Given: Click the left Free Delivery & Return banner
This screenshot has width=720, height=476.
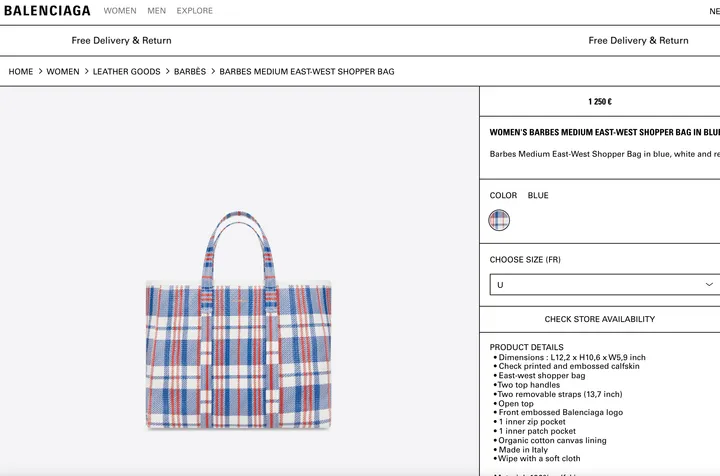Looking at the screenshot, I should tap(121, 41).
